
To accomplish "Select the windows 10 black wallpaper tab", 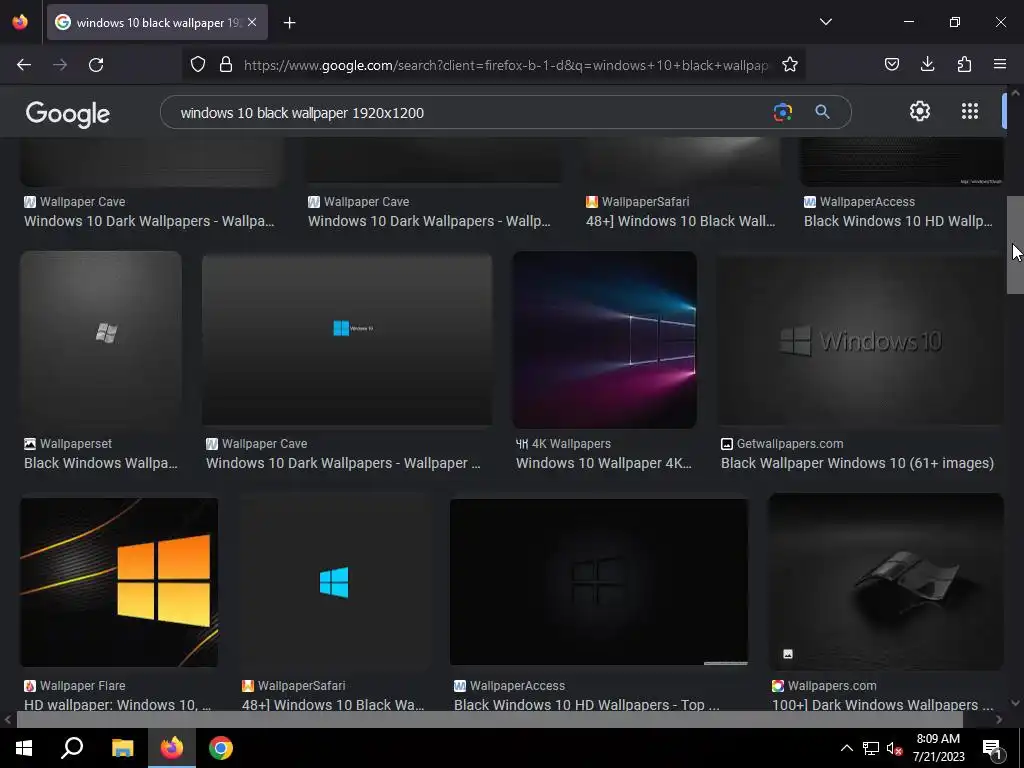I will [157, 22].
